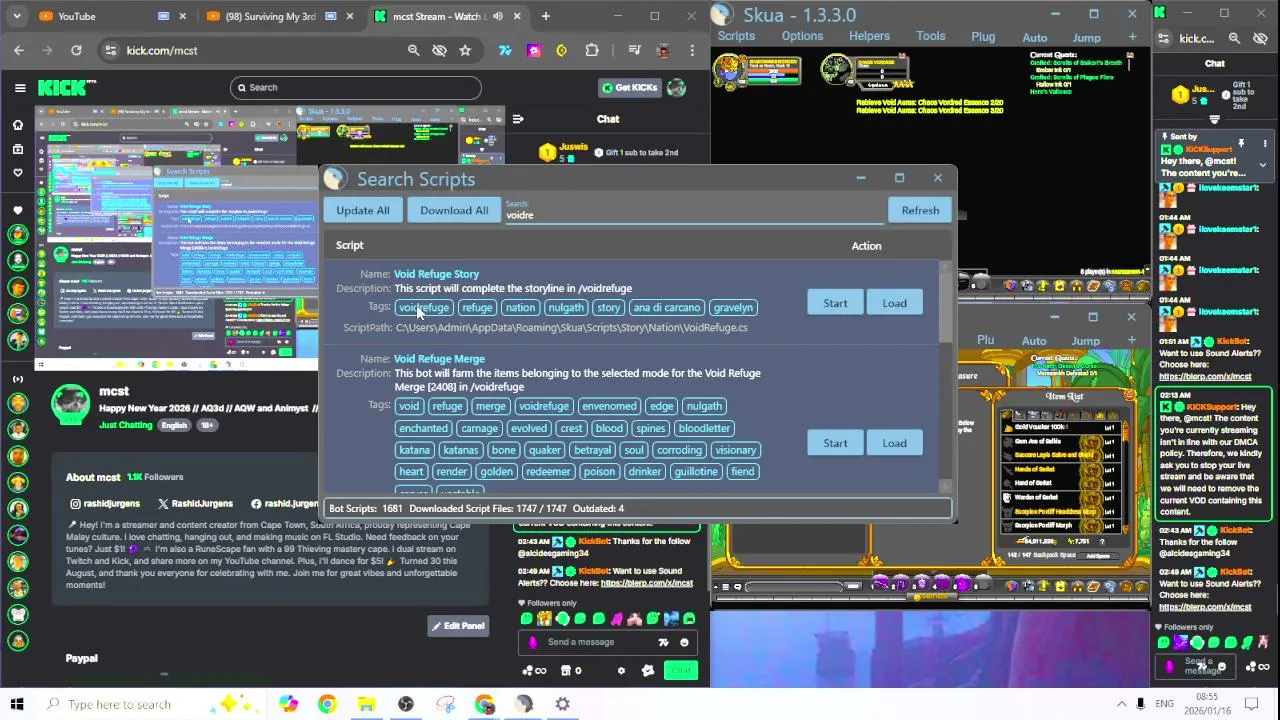The height and width of the screenshot is (720, 1280).
Task: Open a new Chrome tab
Action: point(545,16)
